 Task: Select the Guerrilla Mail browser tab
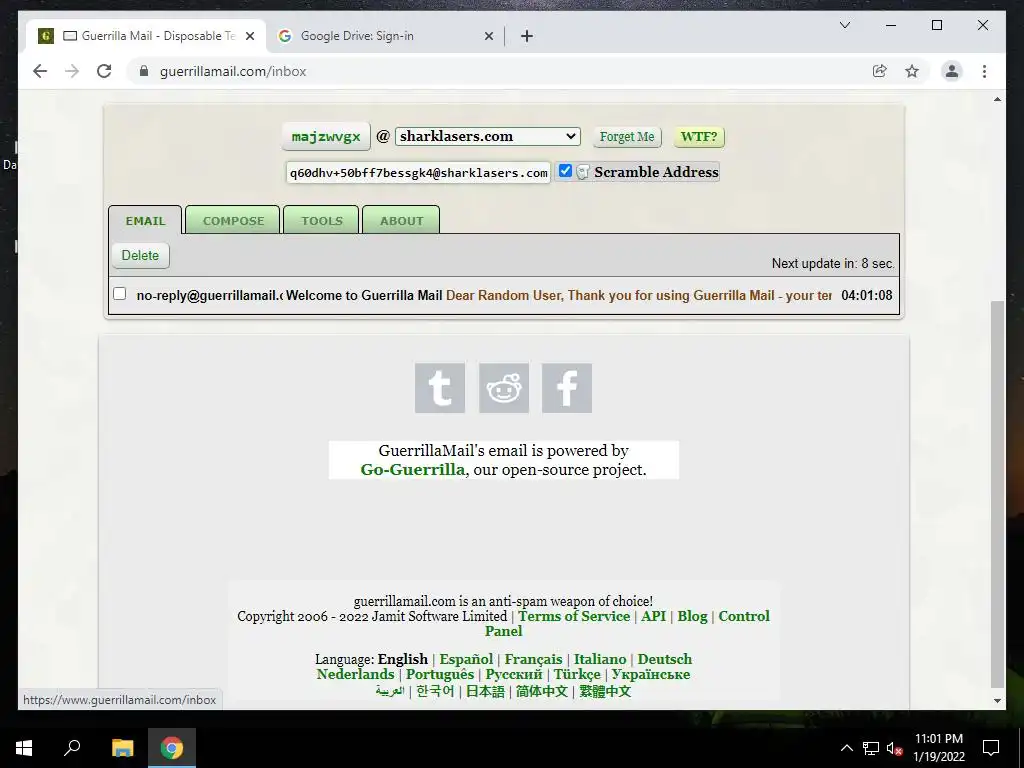coord(146,36)
